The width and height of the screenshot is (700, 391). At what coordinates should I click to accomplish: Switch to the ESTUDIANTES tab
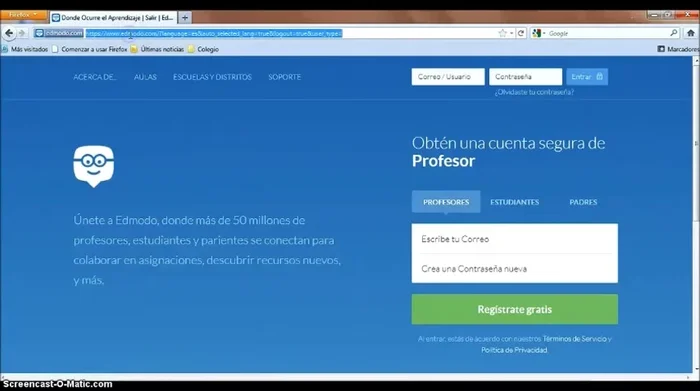click(515, 202)
